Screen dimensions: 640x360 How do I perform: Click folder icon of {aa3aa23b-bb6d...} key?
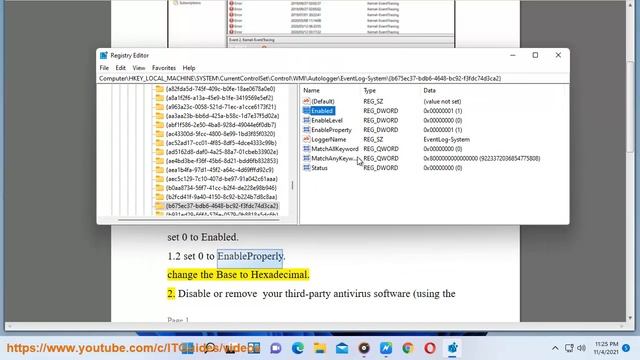coord(160,116)
